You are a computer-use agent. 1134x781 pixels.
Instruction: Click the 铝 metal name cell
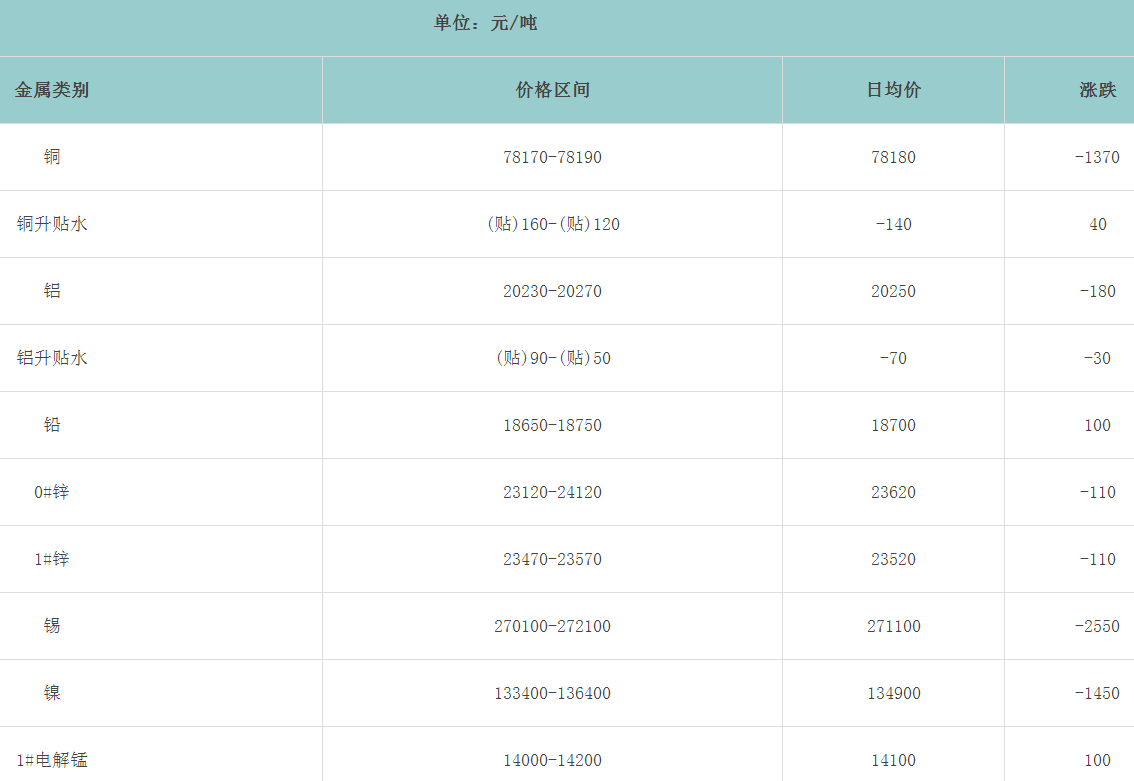point(52,291)
